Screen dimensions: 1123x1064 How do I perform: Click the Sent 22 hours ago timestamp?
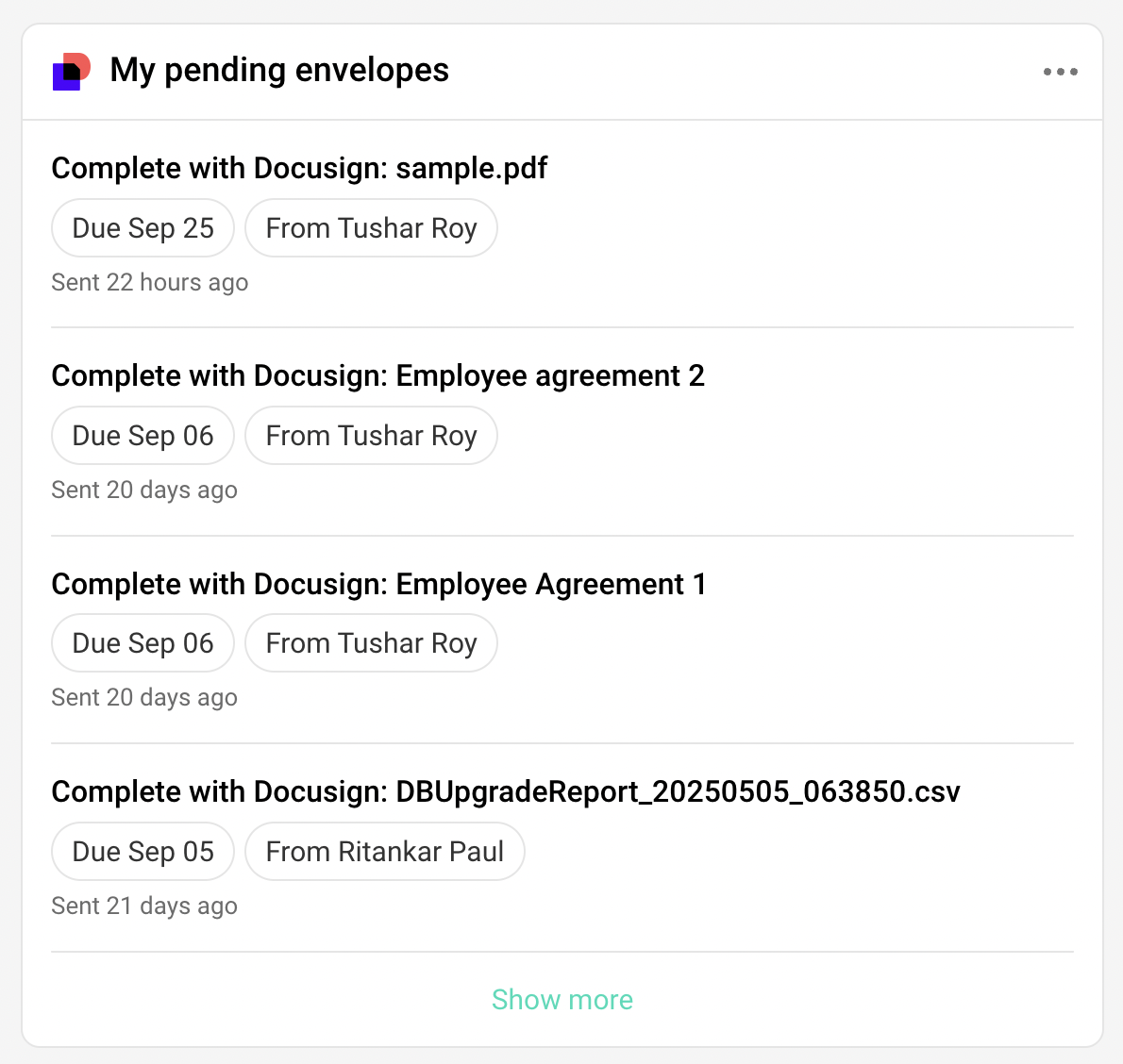149,283
